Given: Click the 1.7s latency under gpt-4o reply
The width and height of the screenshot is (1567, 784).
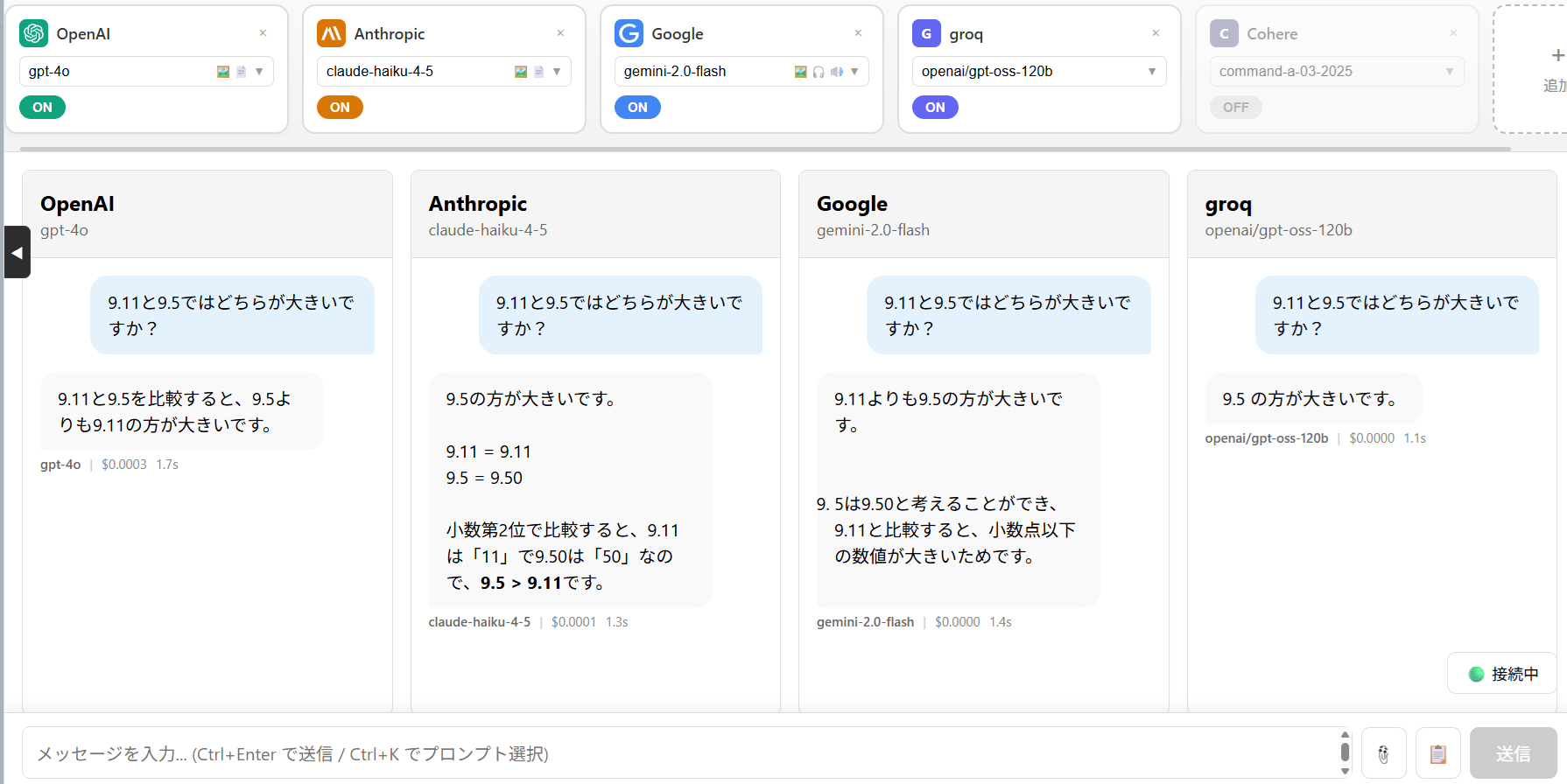Looking at the screenshot, I should click(167, 465).
